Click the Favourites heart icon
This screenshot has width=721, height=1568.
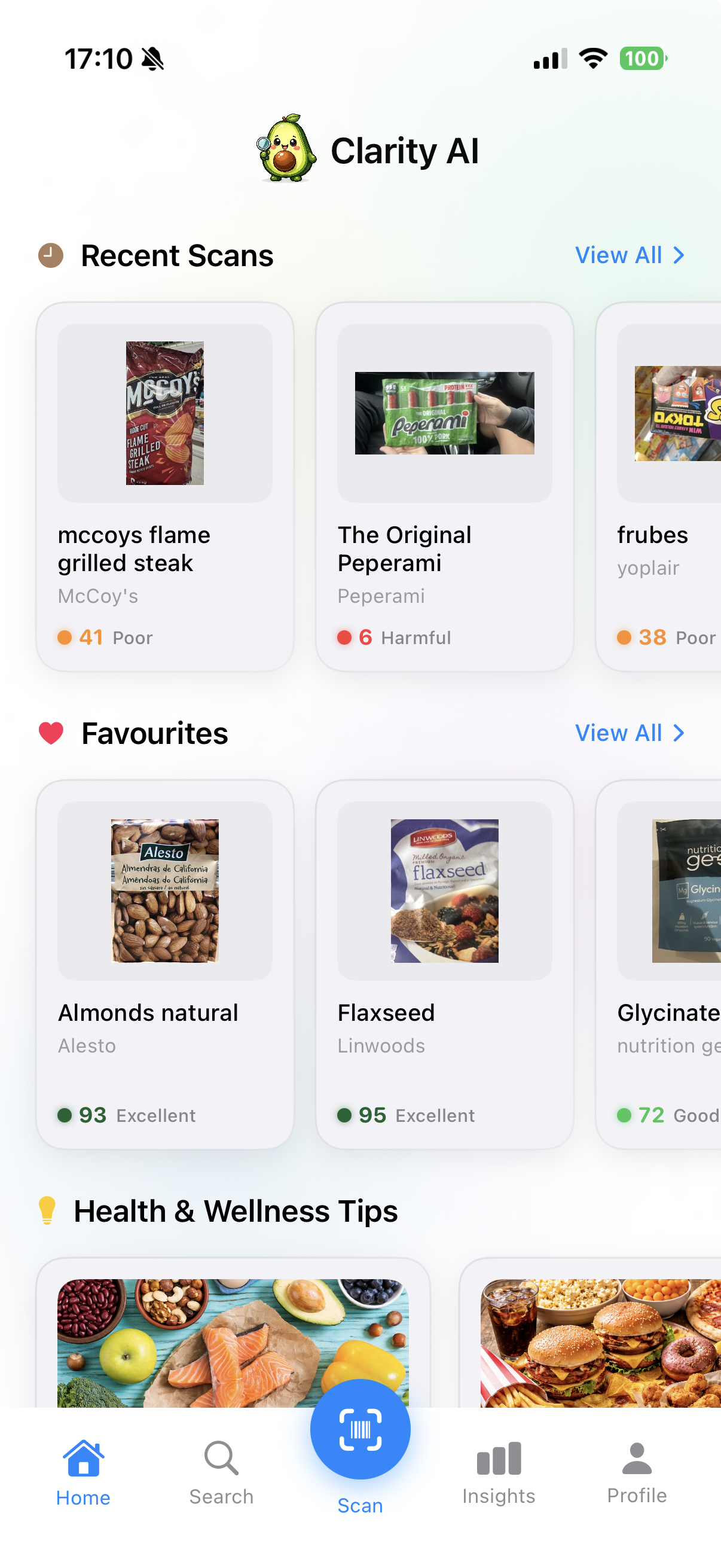[x=51, y=733]
